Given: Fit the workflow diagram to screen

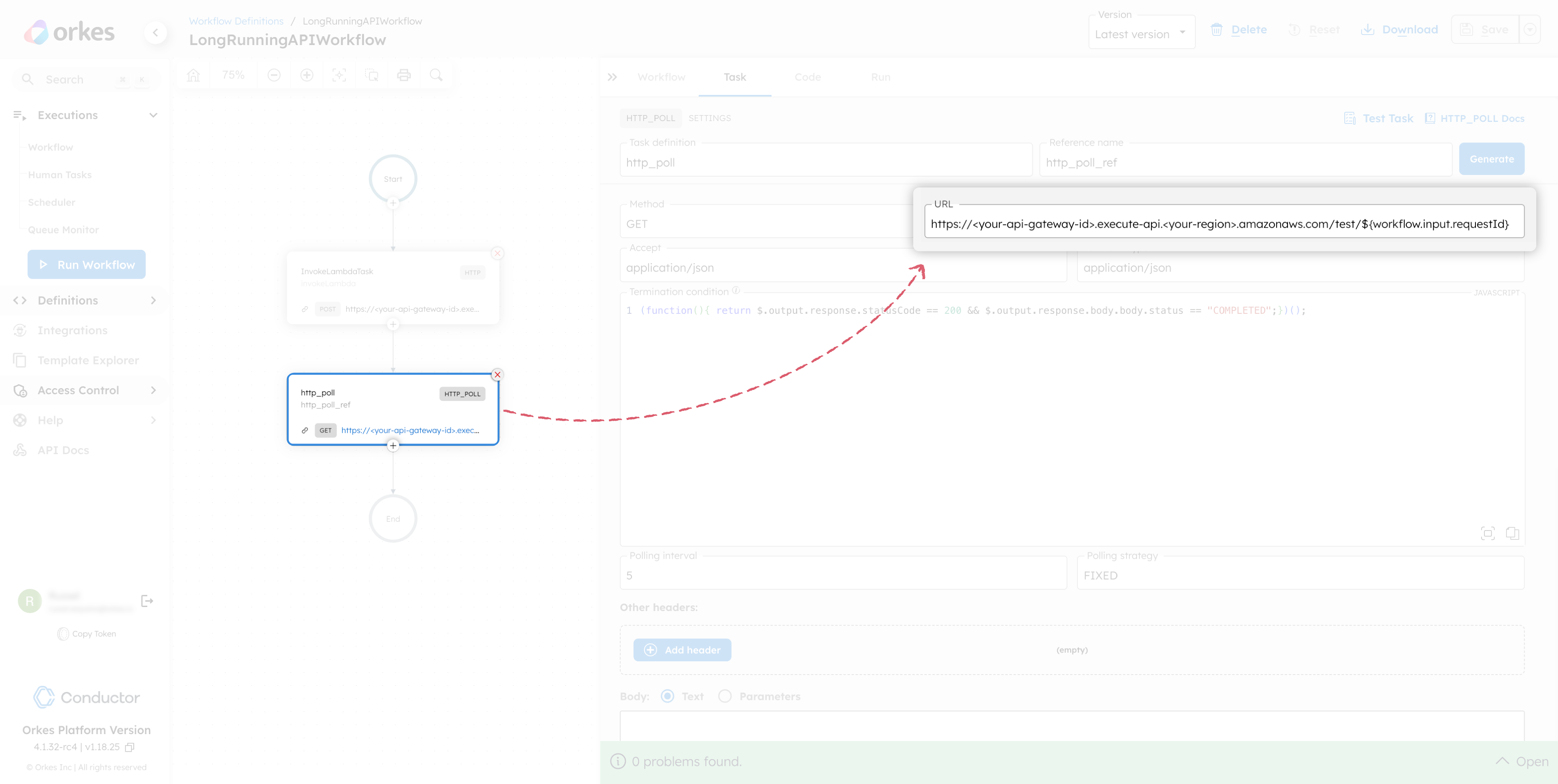Looking at the screenshot, I should tap(339, 74).
